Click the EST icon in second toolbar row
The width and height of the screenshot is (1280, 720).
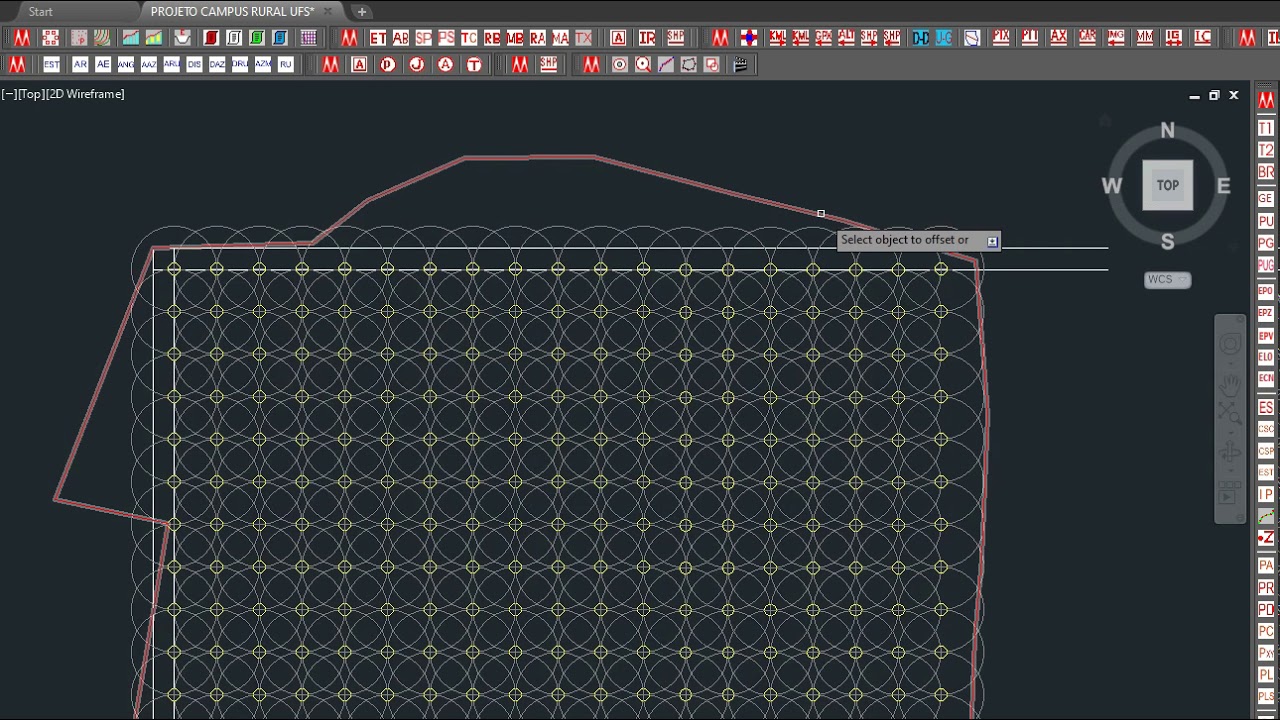[51, 64]
